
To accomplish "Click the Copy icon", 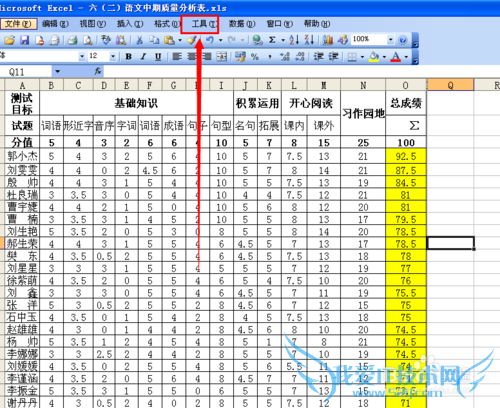I will click(x=154, y=40).
